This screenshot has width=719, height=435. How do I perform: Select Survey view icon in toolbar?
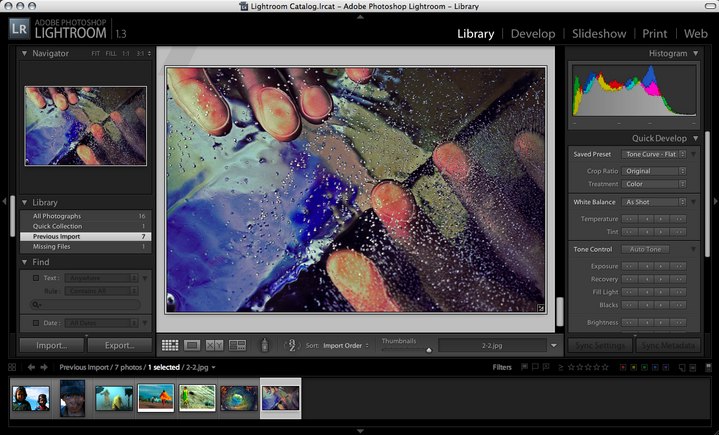237,345
